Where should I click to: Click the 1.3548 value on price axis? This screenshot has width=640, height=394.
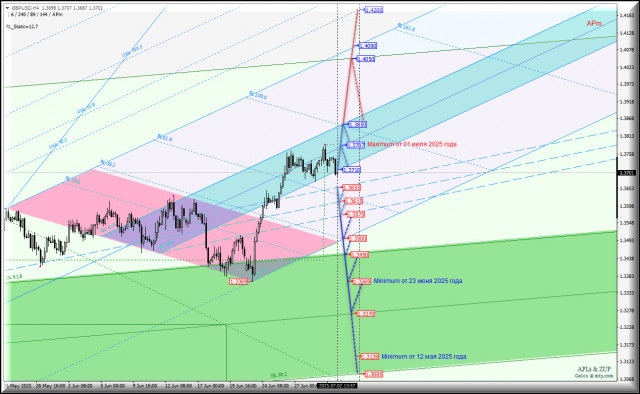[627, 223]
